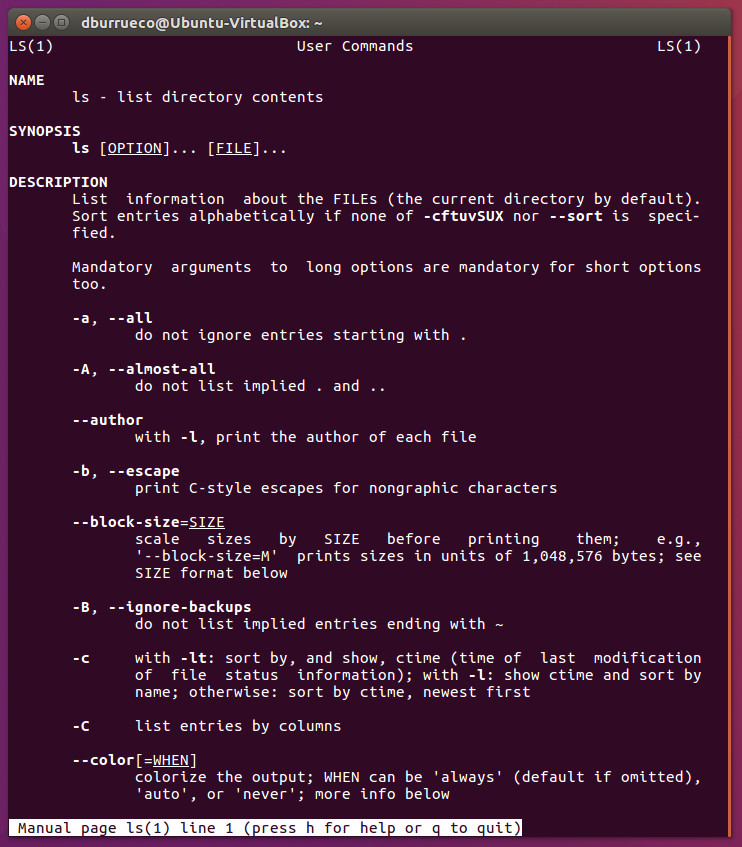742x847 pixels.
Task: Click the -b, --escape option entry
Action: coord(126,471)
